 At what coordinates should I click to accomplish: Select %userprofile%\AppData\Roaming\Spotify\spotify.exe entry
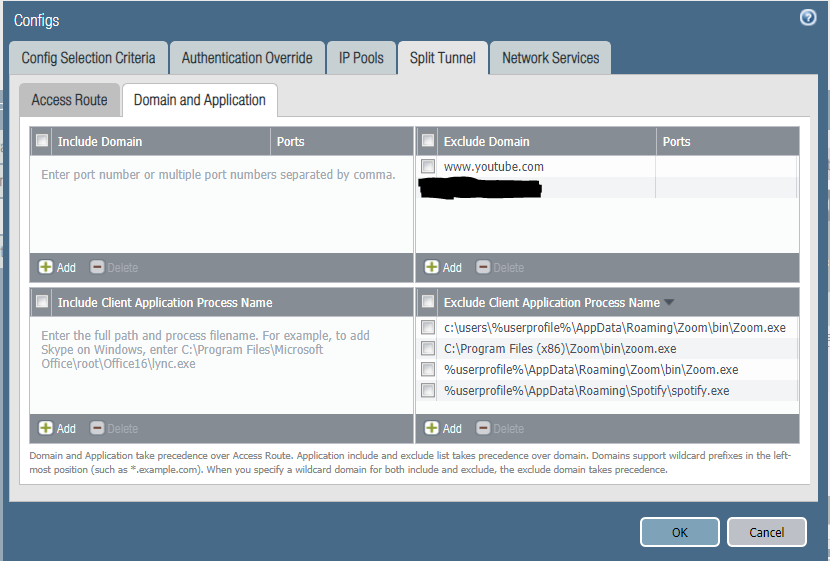pyautogui.click(x=587, y=391)
